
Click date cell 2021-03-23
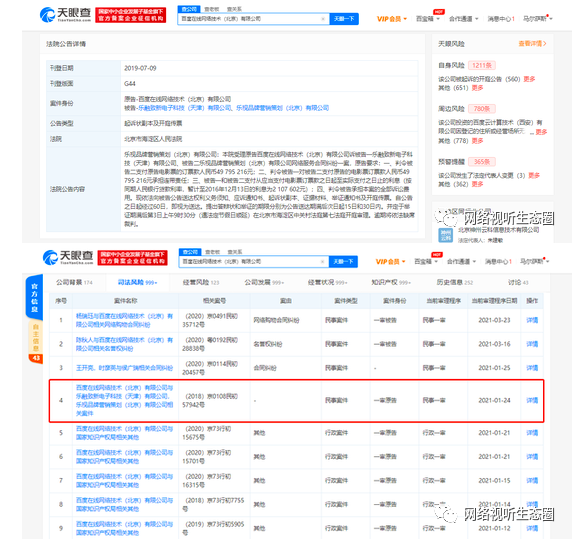[494, 320]
